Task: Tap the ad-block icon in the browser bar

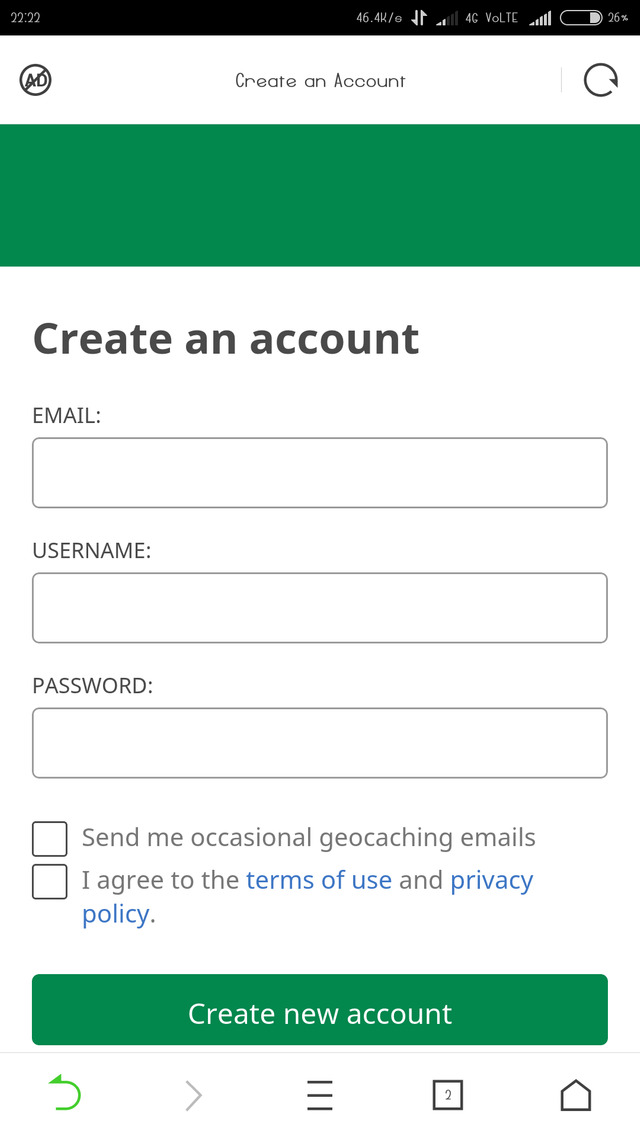Action: (35, 80)
